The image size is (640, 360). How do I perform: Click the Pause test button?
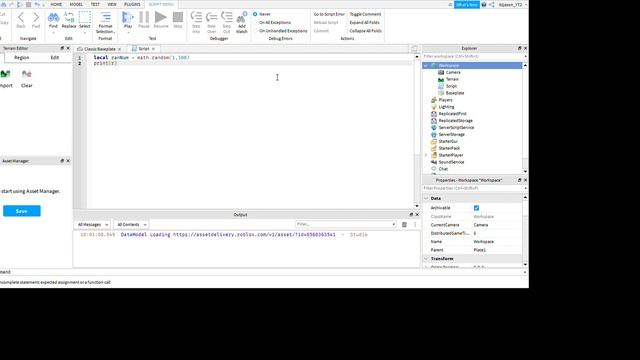coord(144,20)
